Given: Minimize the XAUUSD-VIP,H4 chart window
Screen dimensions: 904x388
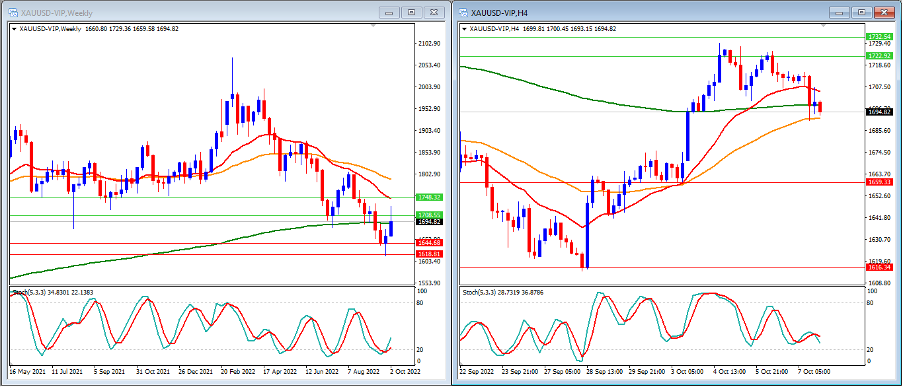Looking at the screenshot, I should tap(840, 12).
